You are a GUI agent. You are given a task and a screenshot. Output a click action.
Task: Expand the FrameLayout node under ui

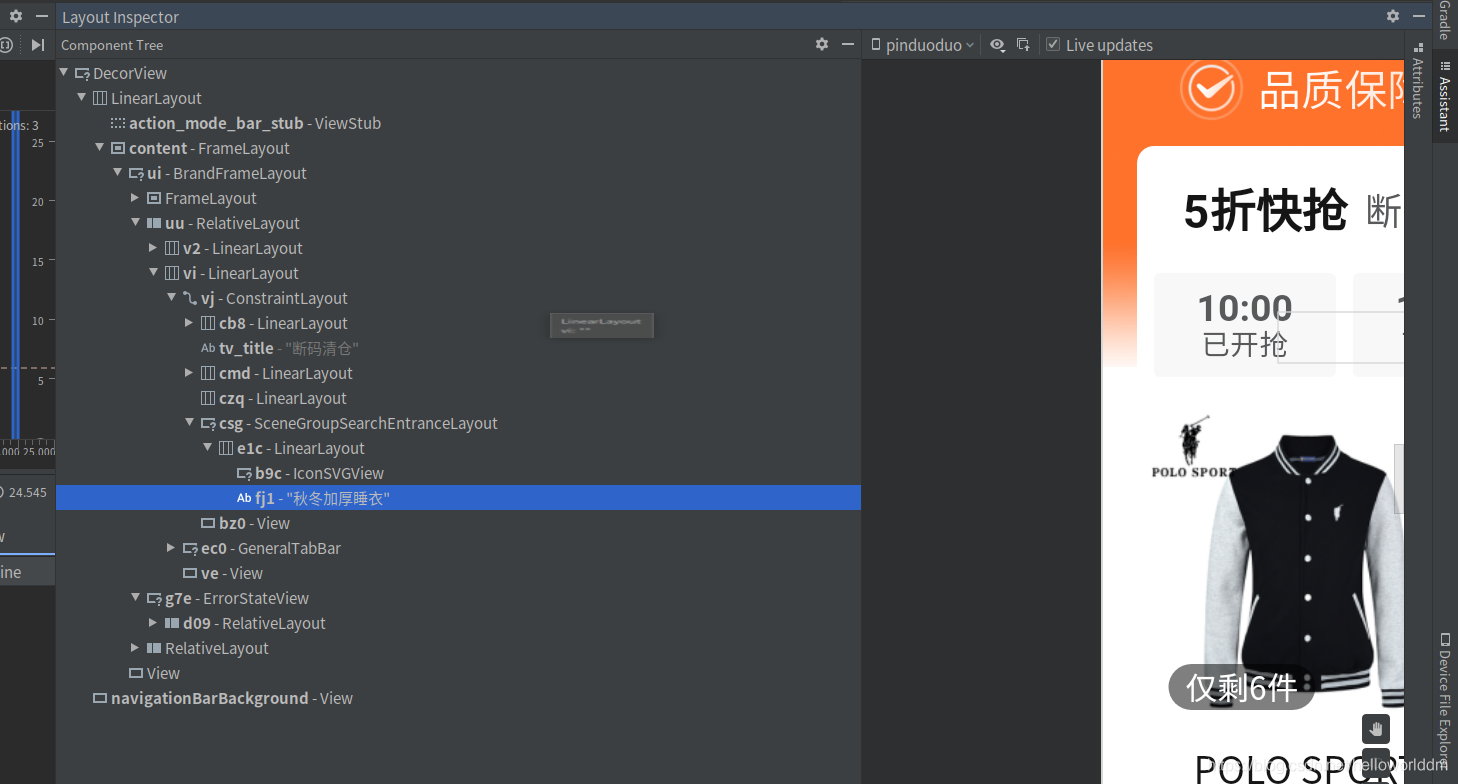pos(136,197)
